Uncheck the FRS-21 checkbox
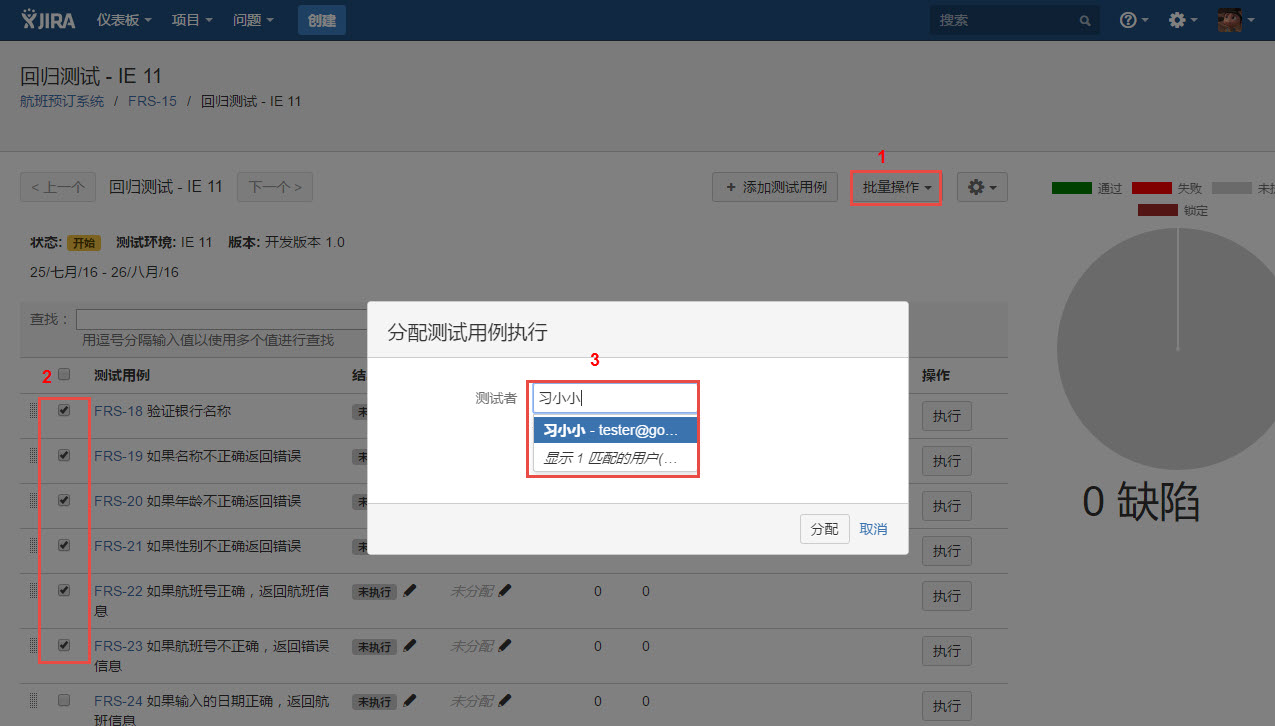This screenshot has width=1275, height=726. (64, 545)
